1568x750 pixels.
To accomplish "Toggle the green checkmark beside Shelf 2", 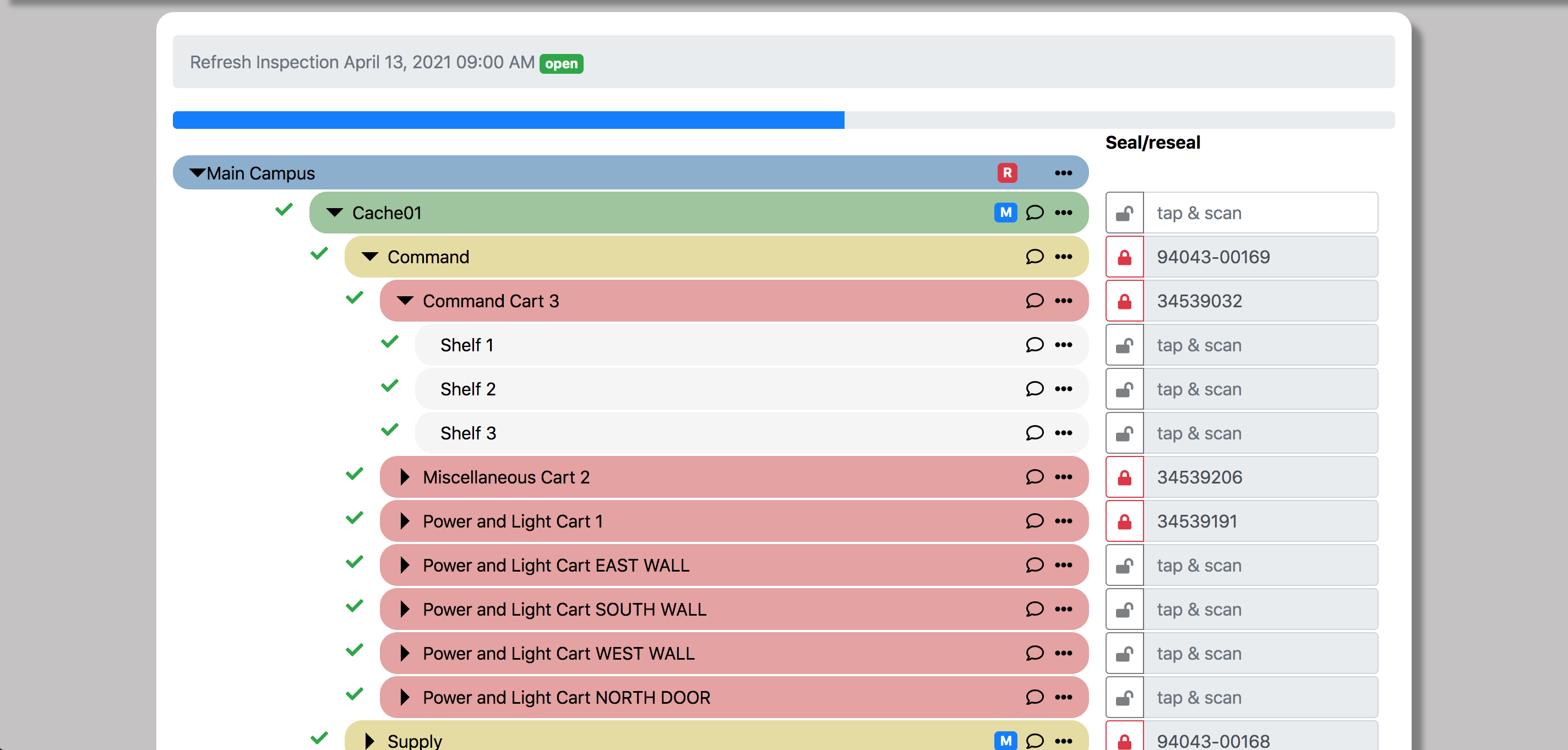I will click(390, 385).
